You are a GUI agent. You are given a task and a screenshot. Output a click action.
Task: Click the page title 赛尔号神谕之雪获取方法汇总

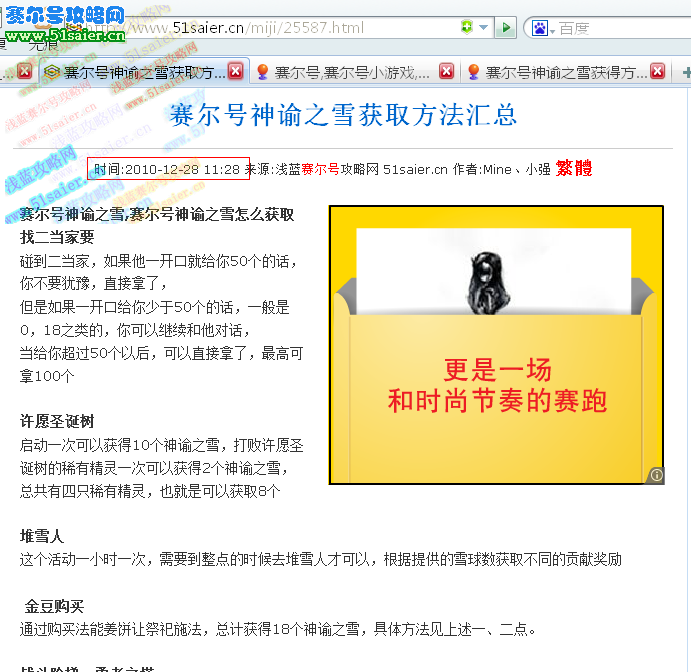[343, 115]
